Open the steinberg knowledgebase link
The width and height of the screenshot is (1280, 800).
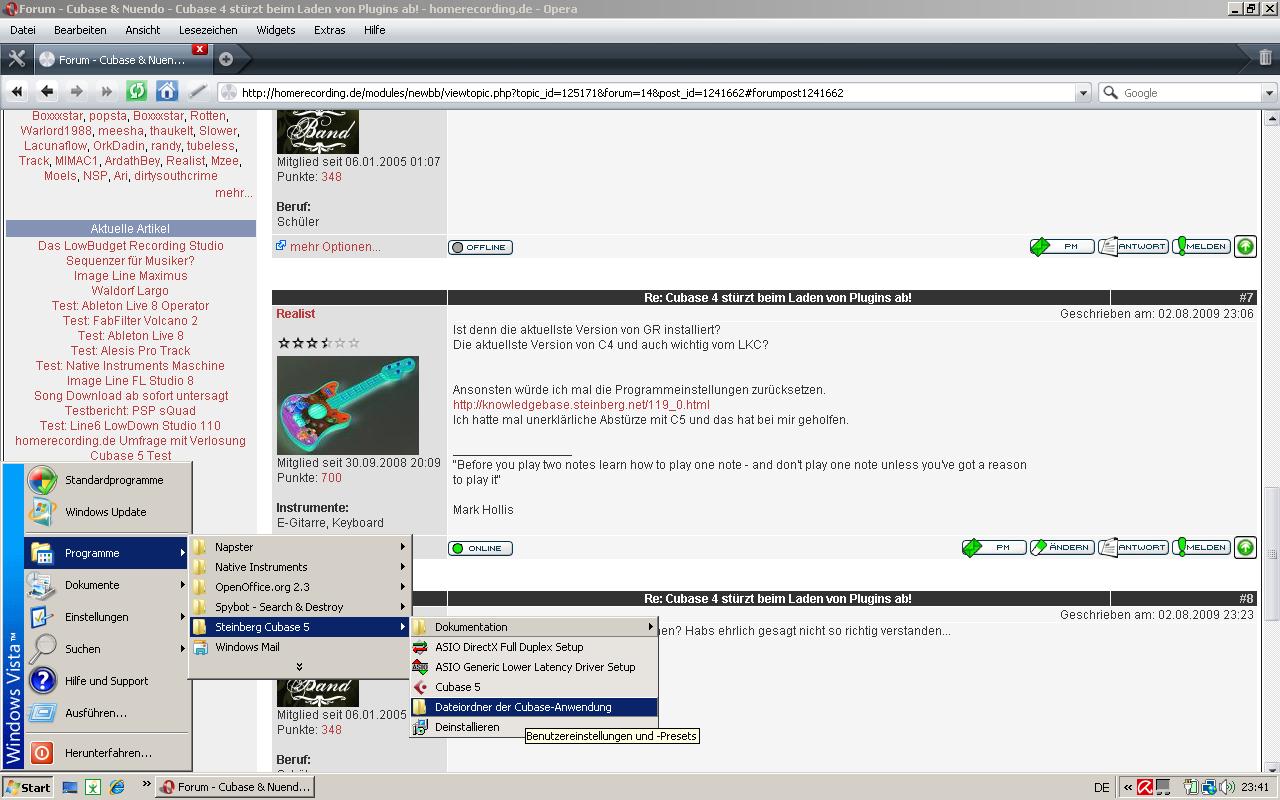coord(581,405)
